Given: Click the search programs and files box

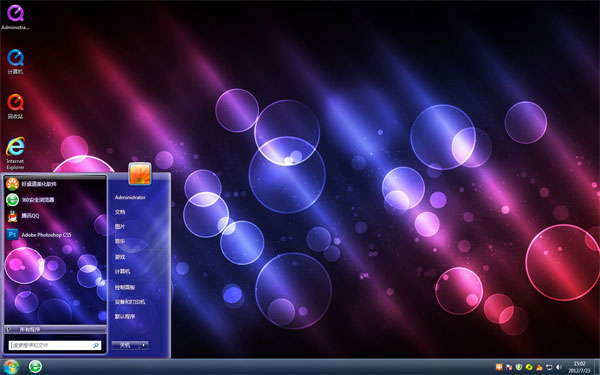Looking at the screenshot, I should point(55,345).
